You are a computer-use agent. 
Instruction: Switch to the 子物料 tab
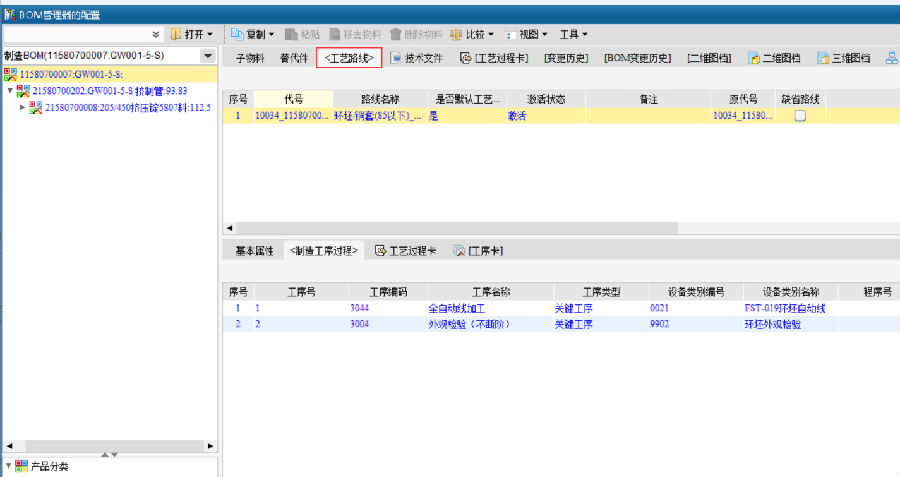250,58
